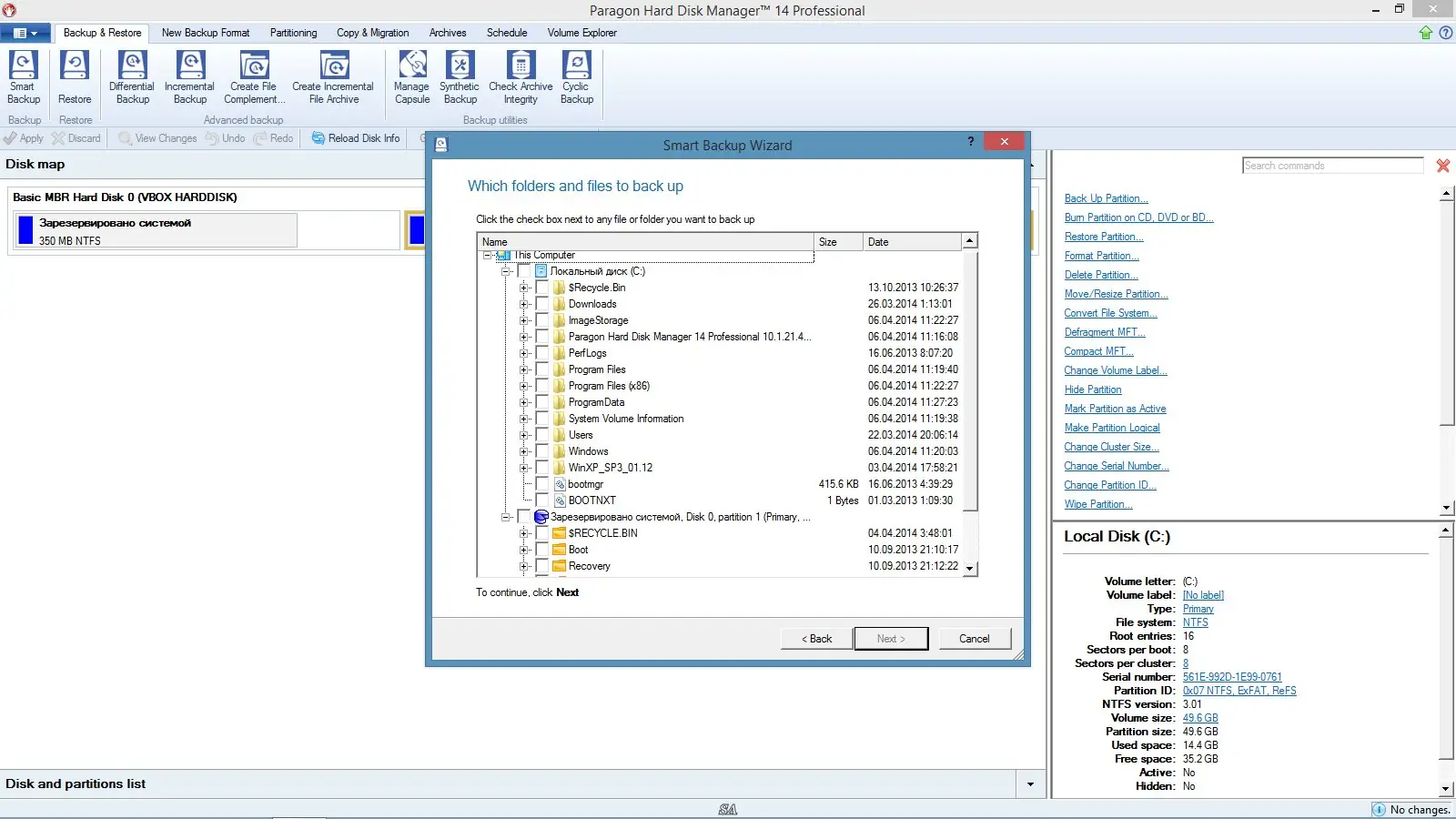Check the Recovery folder checkbox
This screenshot has width=1456, height=819.
(x=541, y=566)
